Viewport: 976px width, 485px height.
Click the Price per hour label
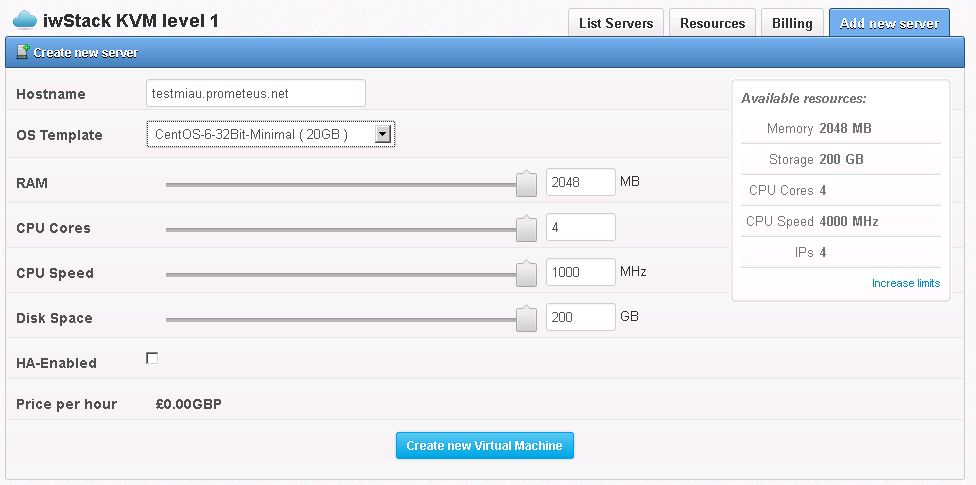coord(67,404)
